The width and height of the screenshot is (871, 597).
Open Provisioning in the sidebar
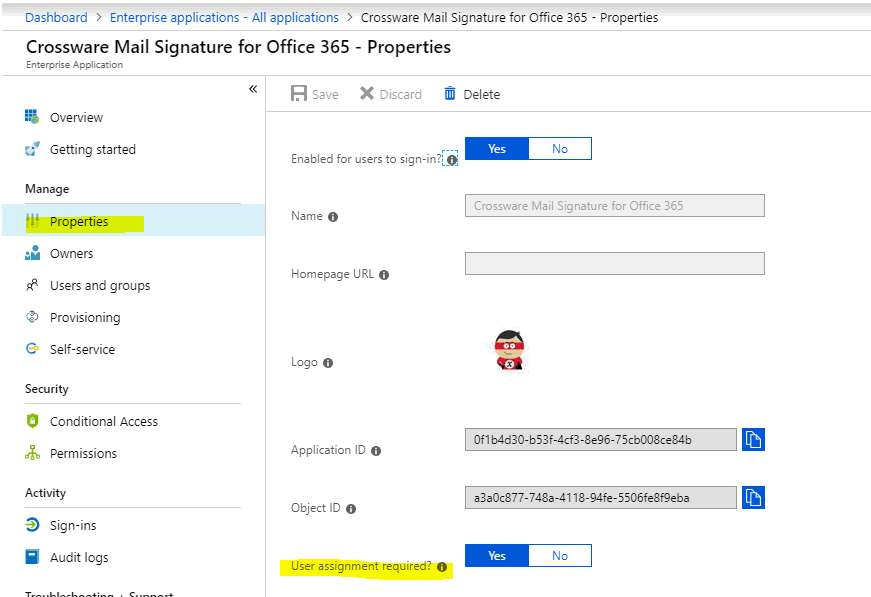click(133, 317)
